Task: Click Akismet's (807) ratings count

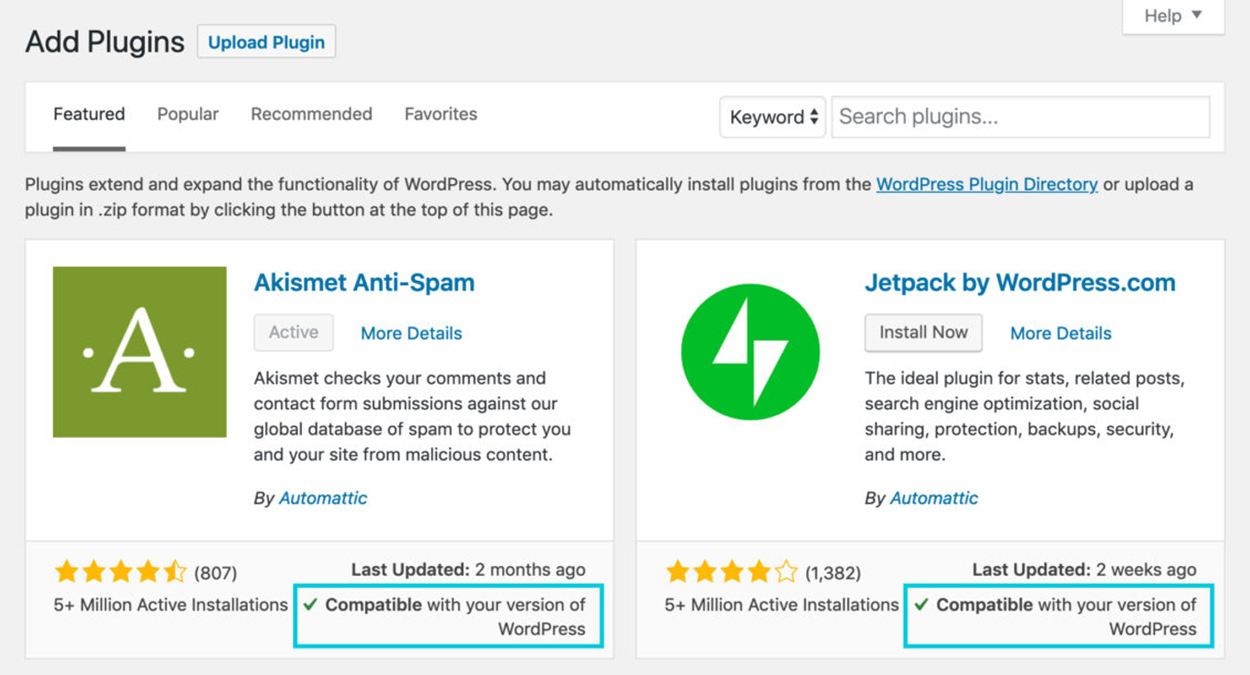Action: tap(215, 573)
